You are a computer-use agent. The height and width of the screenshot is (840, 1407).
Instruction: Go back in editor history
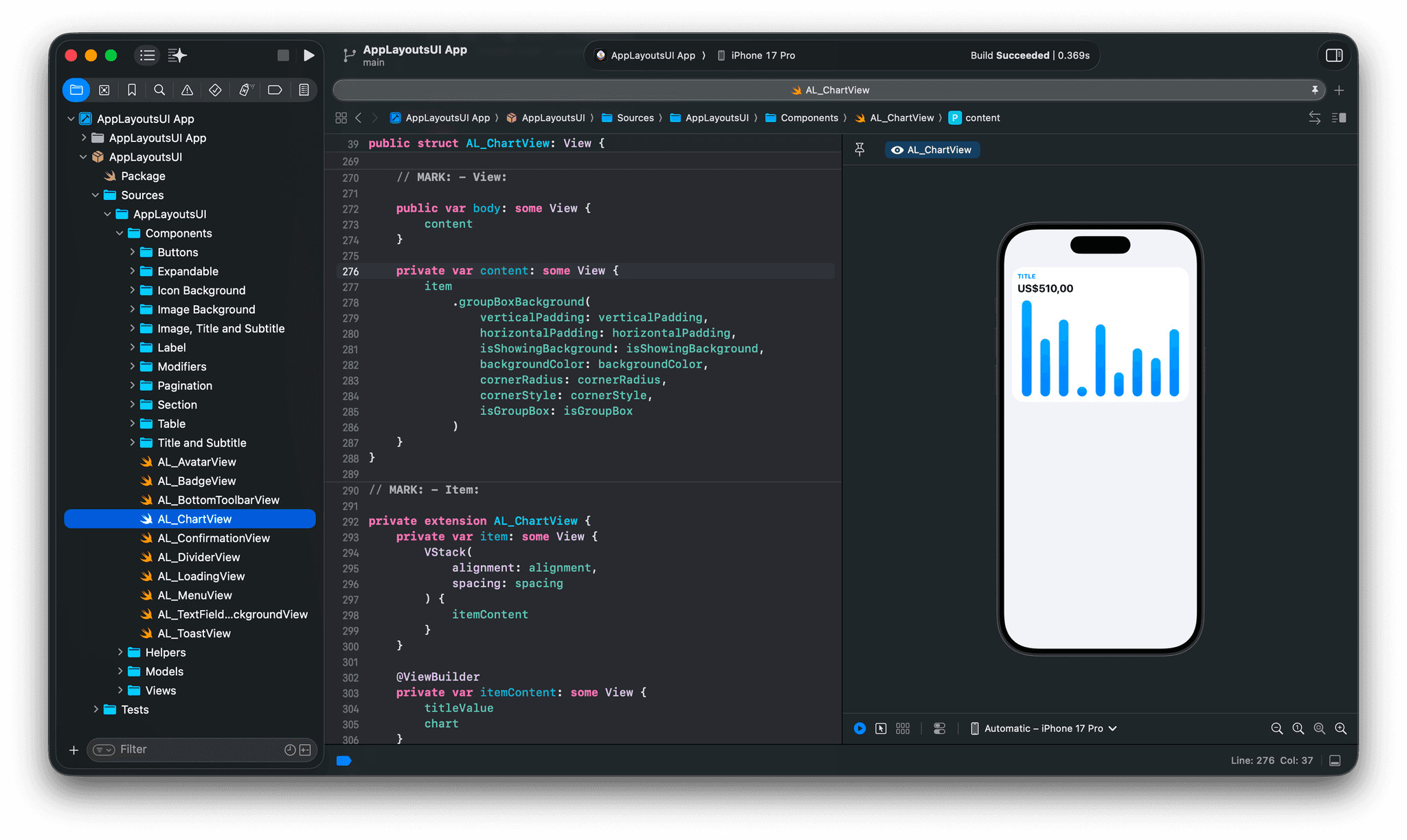point(359,118)
